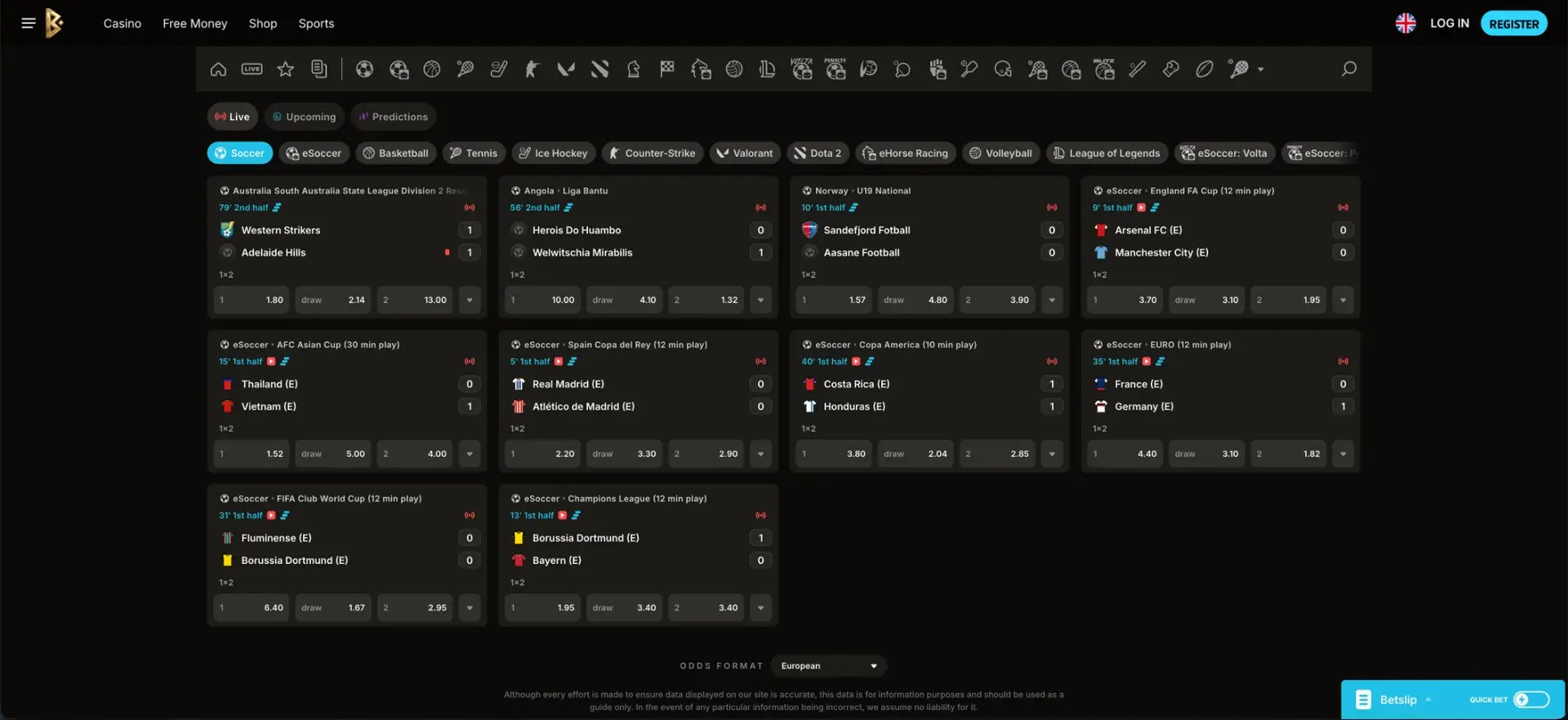Select the tennis racket icon in the sports bar

(465, 69)
